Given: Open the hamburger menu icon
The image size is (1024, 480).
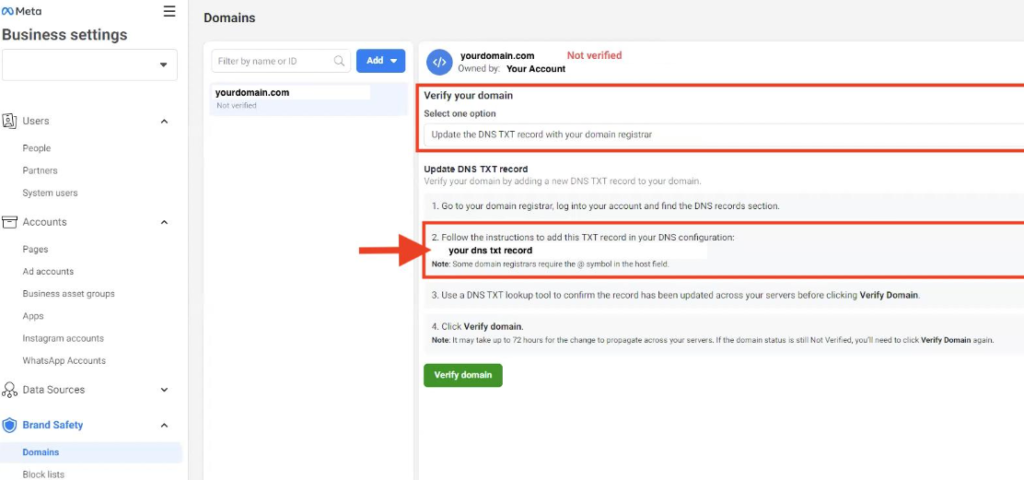Looking at the screenshot, I should click(169, 11).
